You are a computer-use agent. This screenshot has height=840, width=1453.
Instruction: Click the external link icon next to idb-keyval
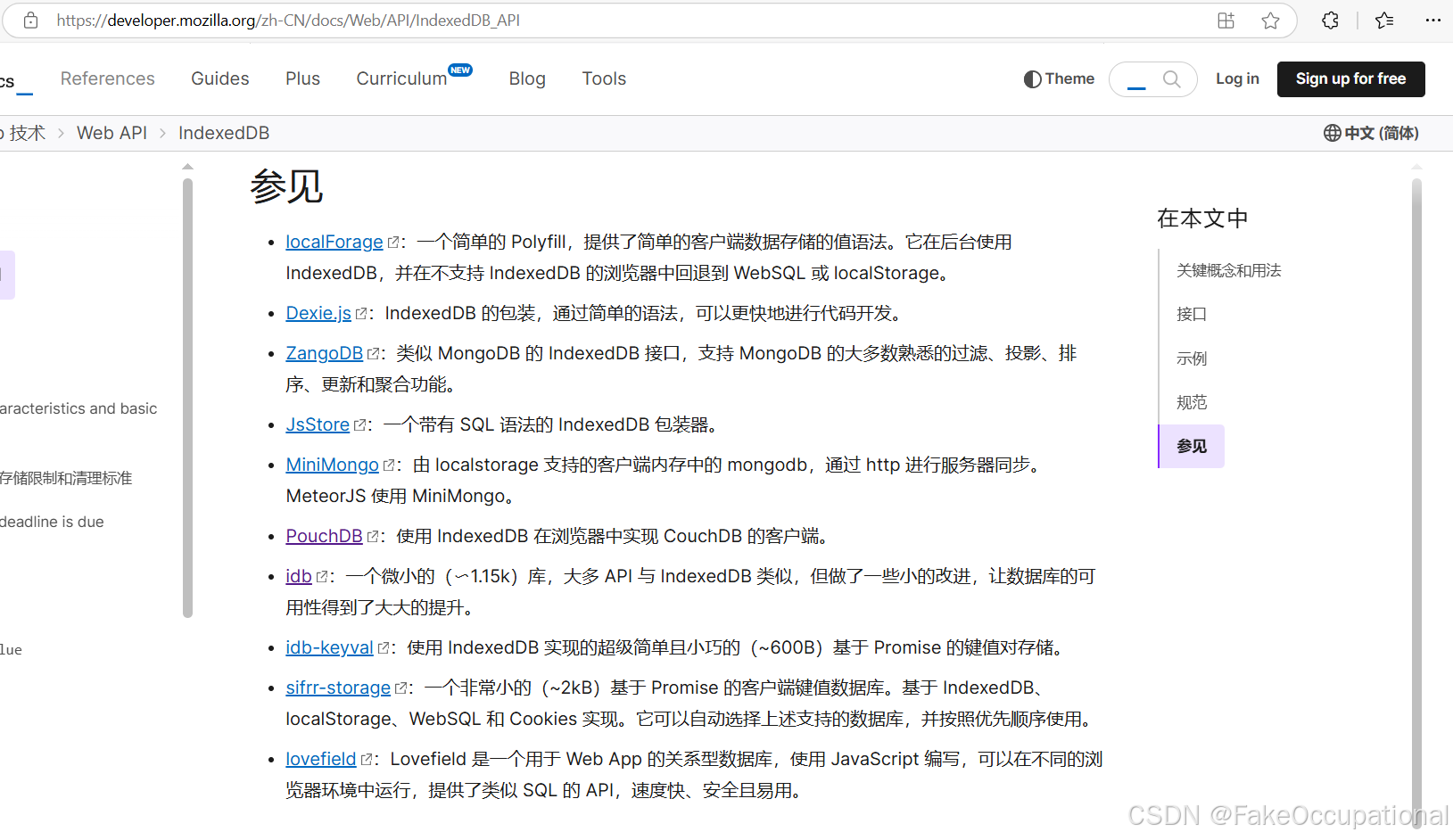tap(384, 648)
